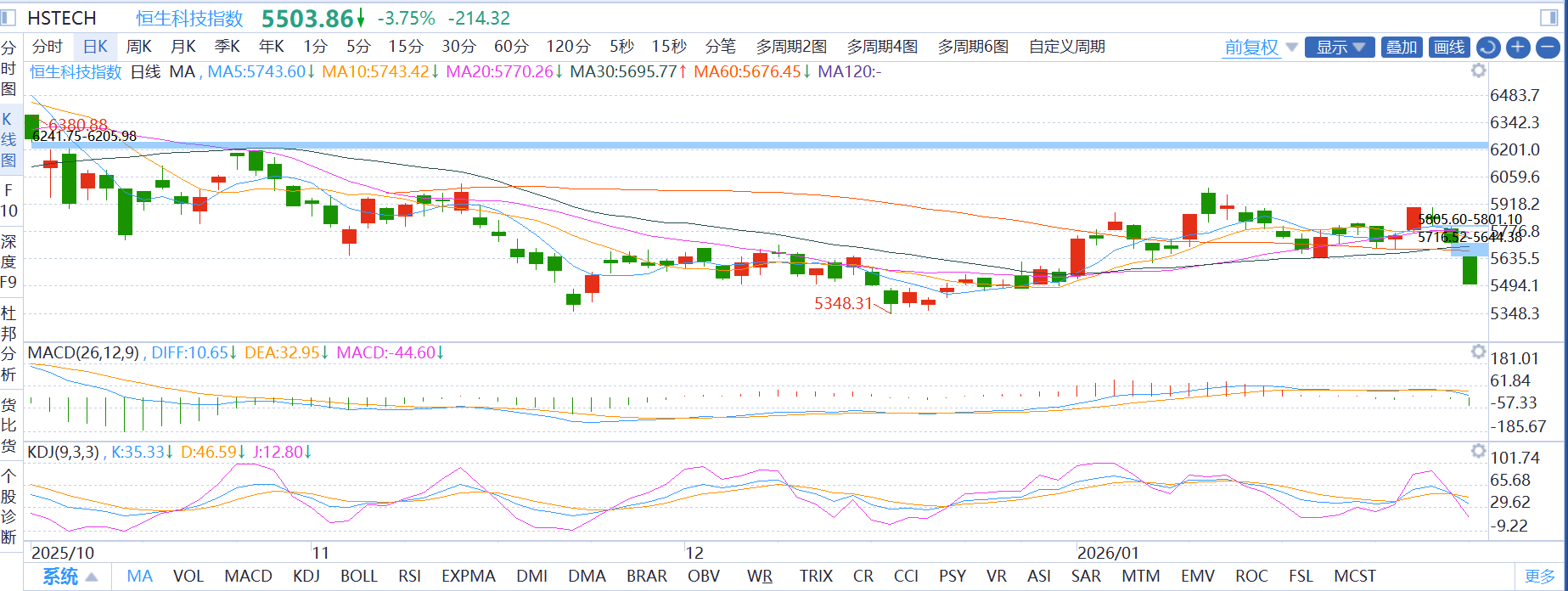Select the CCI indicator

[x=906, y=576]
